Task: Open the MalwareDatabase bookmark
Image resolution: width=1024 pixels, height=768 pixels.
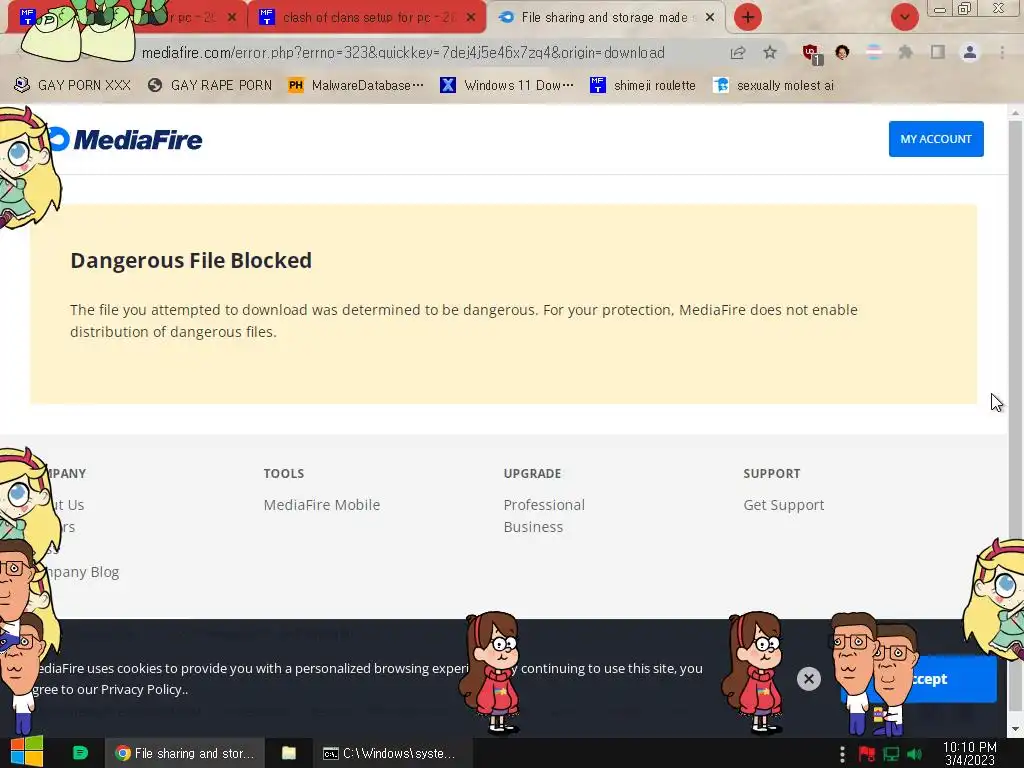Action: point(356,85)
